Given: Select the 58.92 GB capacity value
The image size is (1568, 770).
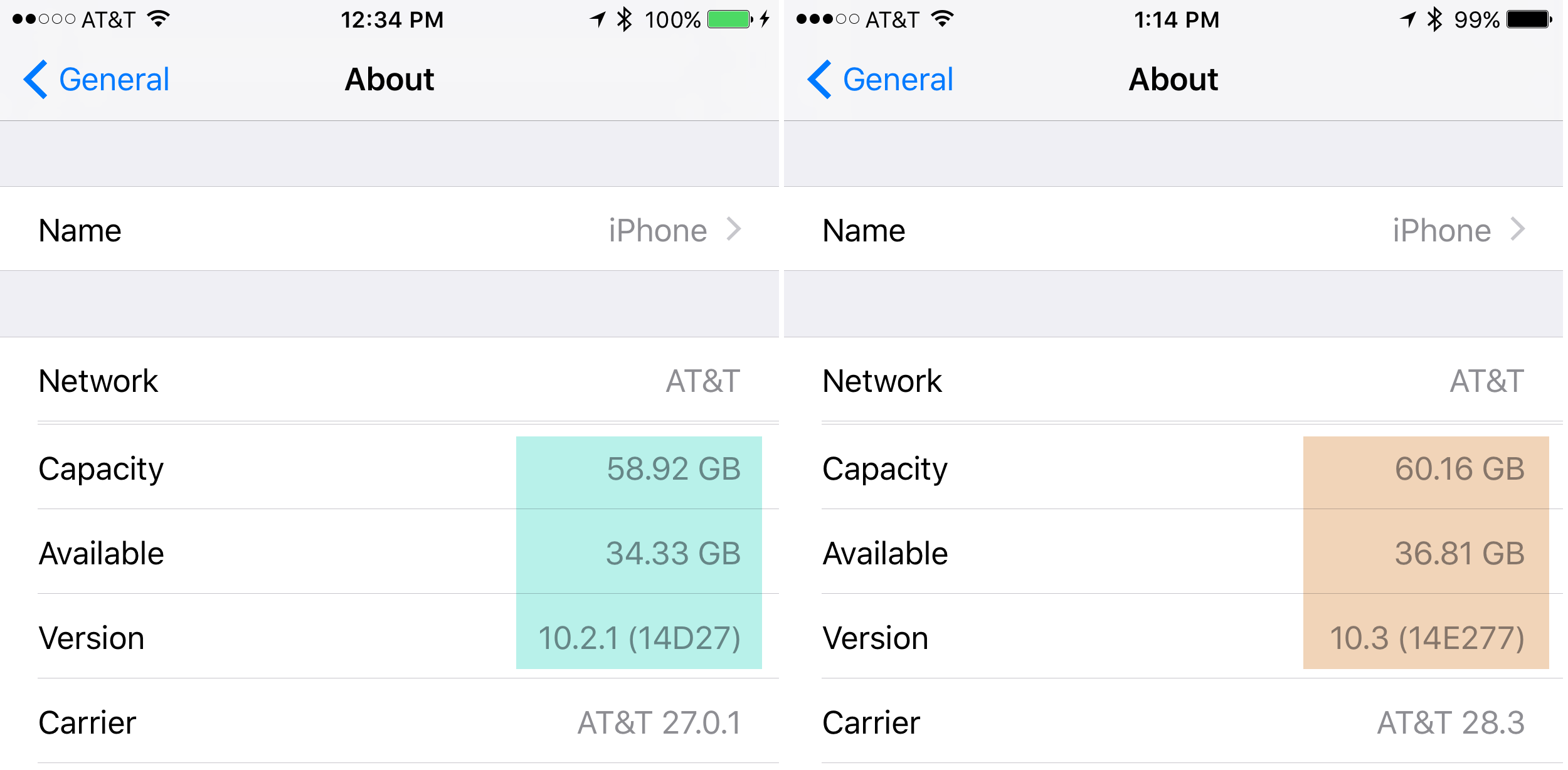Looking at the screenshot, I should [674, 469].
